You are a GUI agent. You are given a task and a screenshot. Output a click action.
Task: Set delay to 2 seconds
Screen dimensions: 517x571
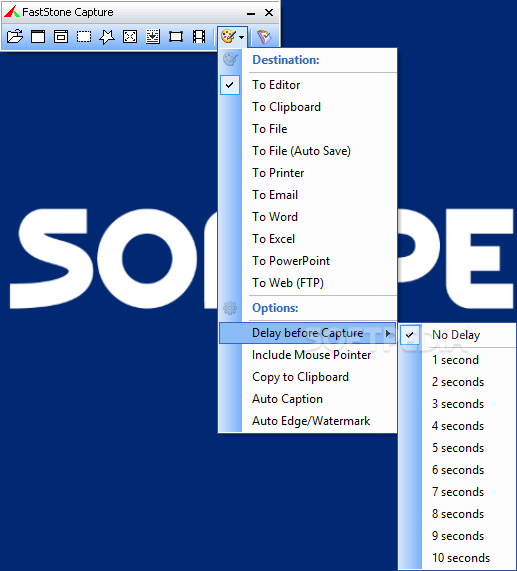[458, 382]
